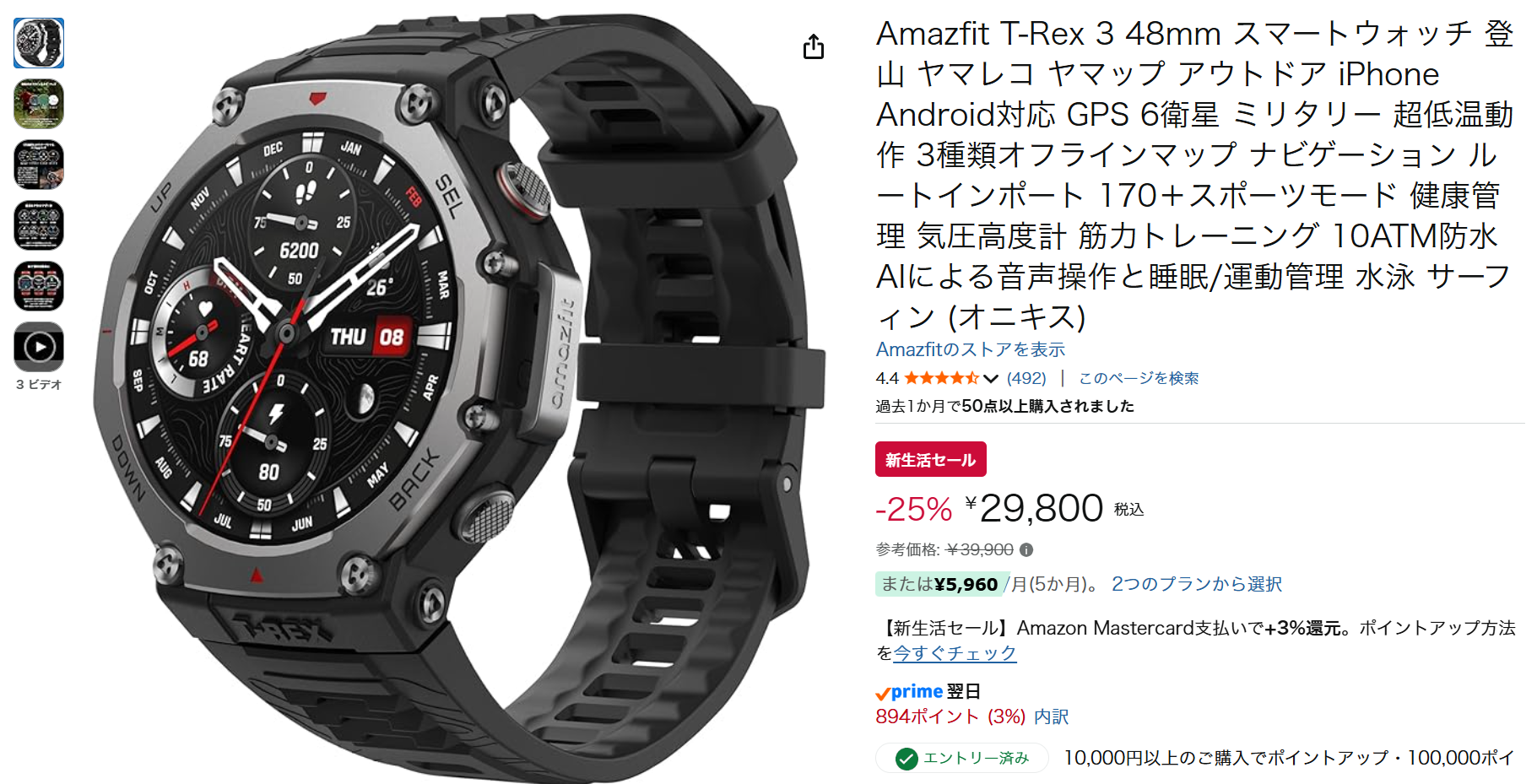Open the product video play thumbnail
The width and height of the screenshot is (1537, 784).
click(x=39, y=347)
